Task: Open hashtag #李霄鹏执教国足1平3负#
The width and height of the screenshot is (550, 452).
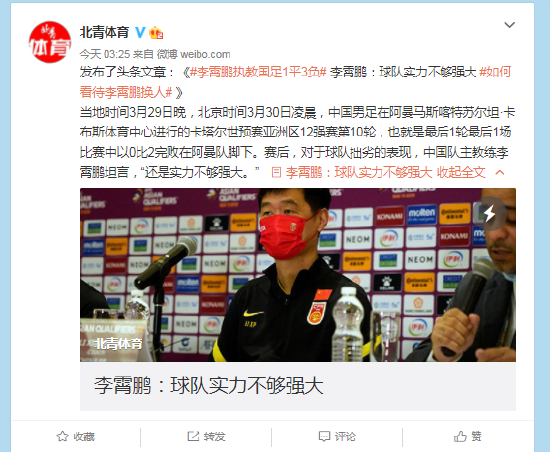Action: (x=258, y=72)
